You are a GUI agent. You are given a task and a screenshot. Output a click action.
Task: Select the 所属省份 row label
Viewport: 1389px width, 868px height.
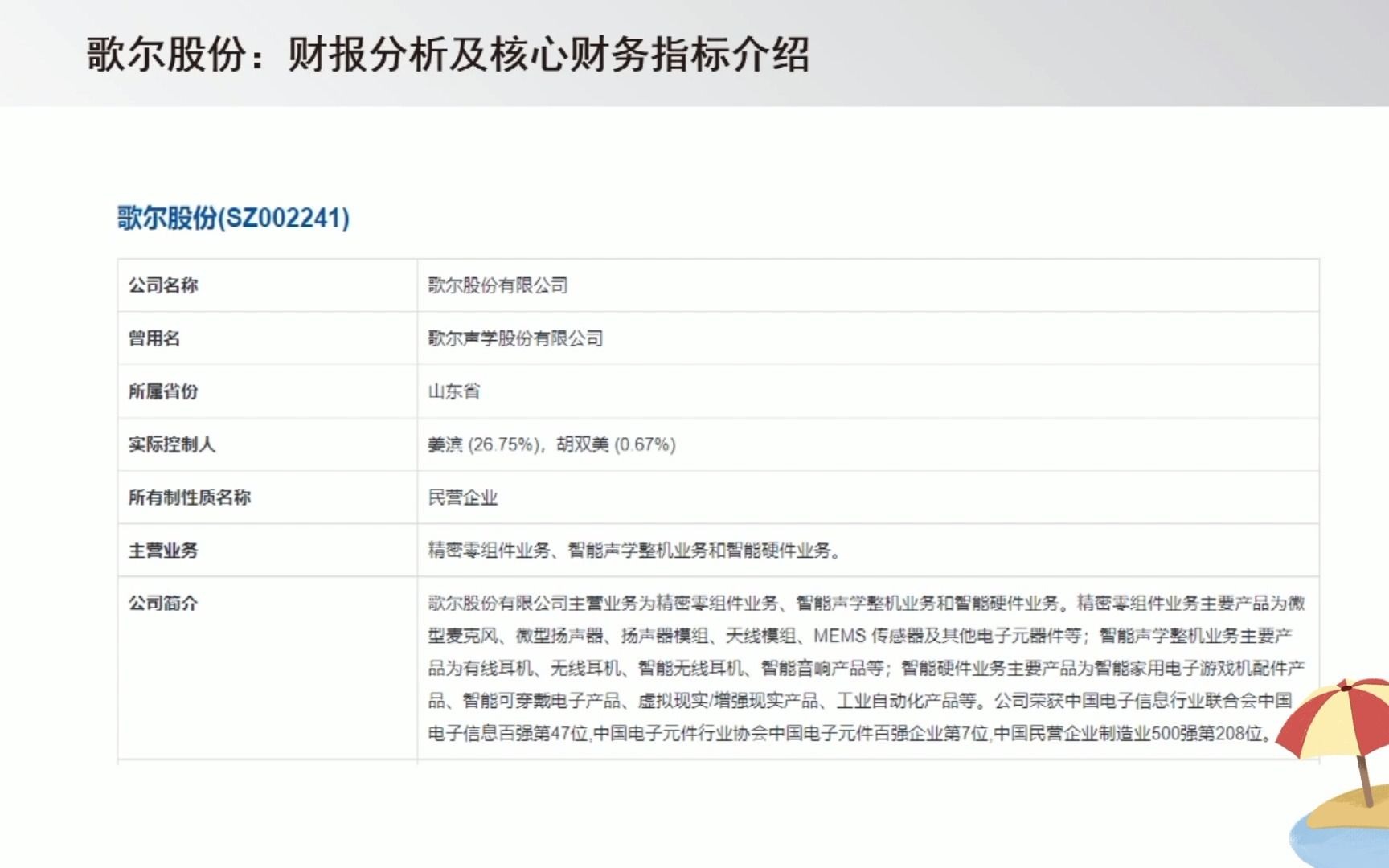click(163, 391)
